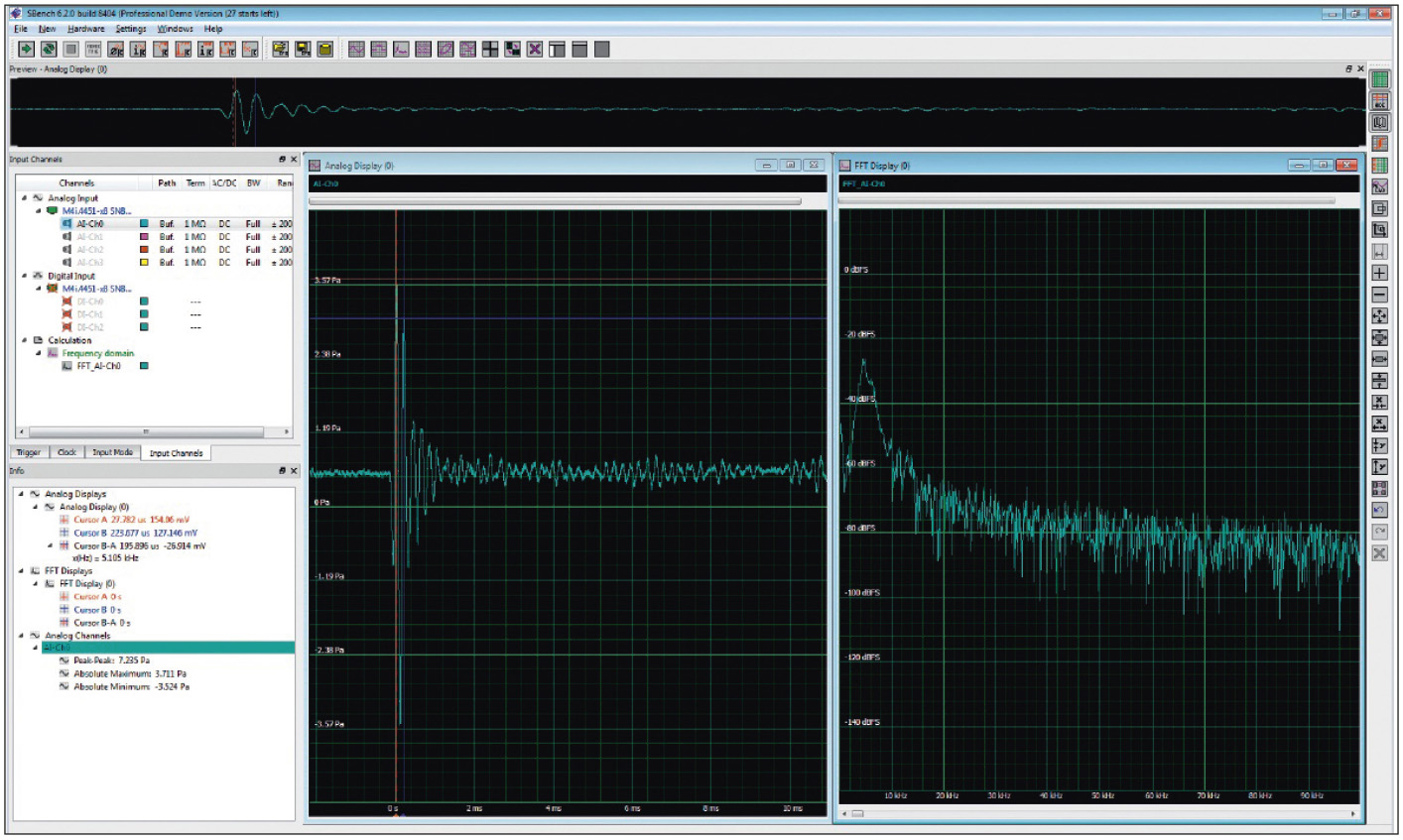Toggle the DI-Ch2 digital channel icon
This screenshot has width=1403, height=840.
coord(67,327)
